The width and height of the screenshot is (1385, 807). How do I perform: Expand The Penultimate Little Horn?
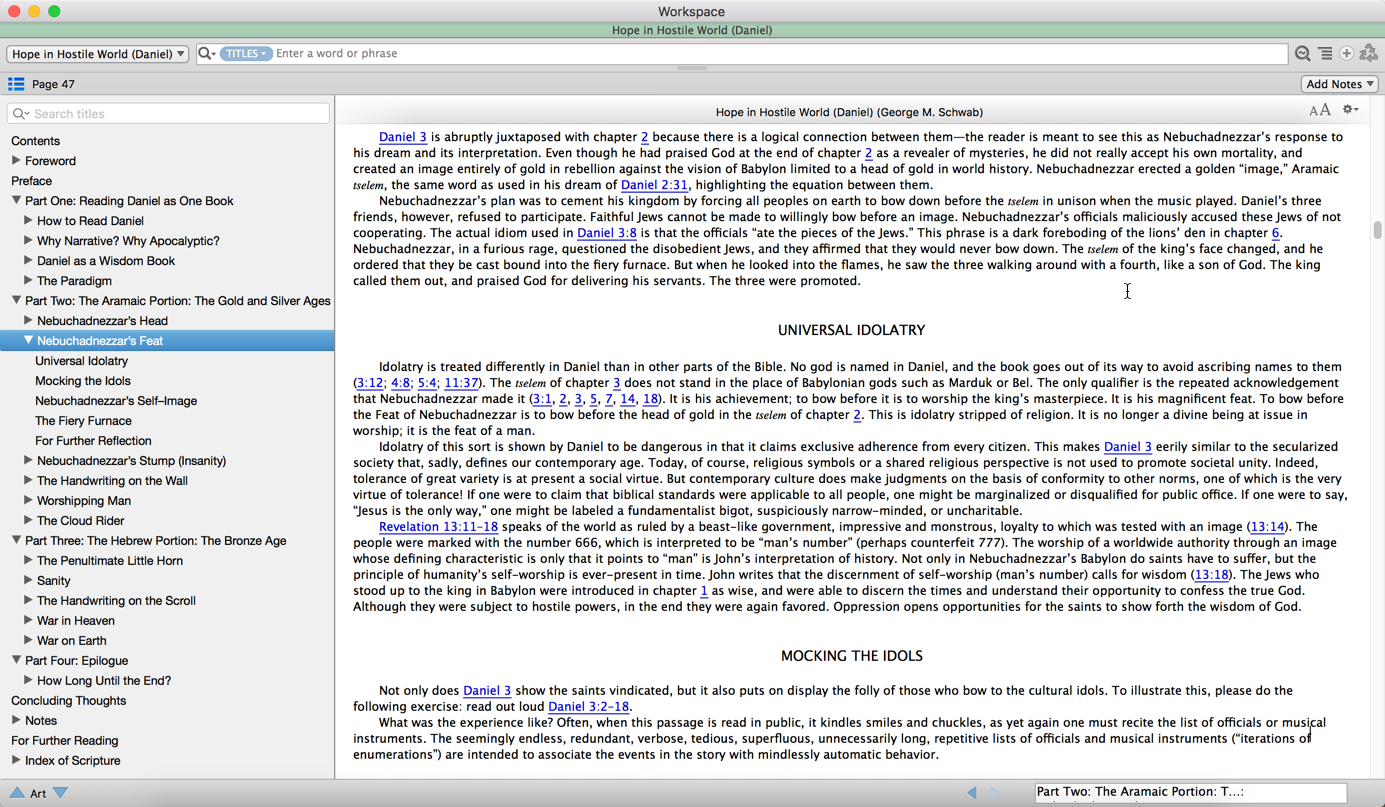(x=28, y=561)
